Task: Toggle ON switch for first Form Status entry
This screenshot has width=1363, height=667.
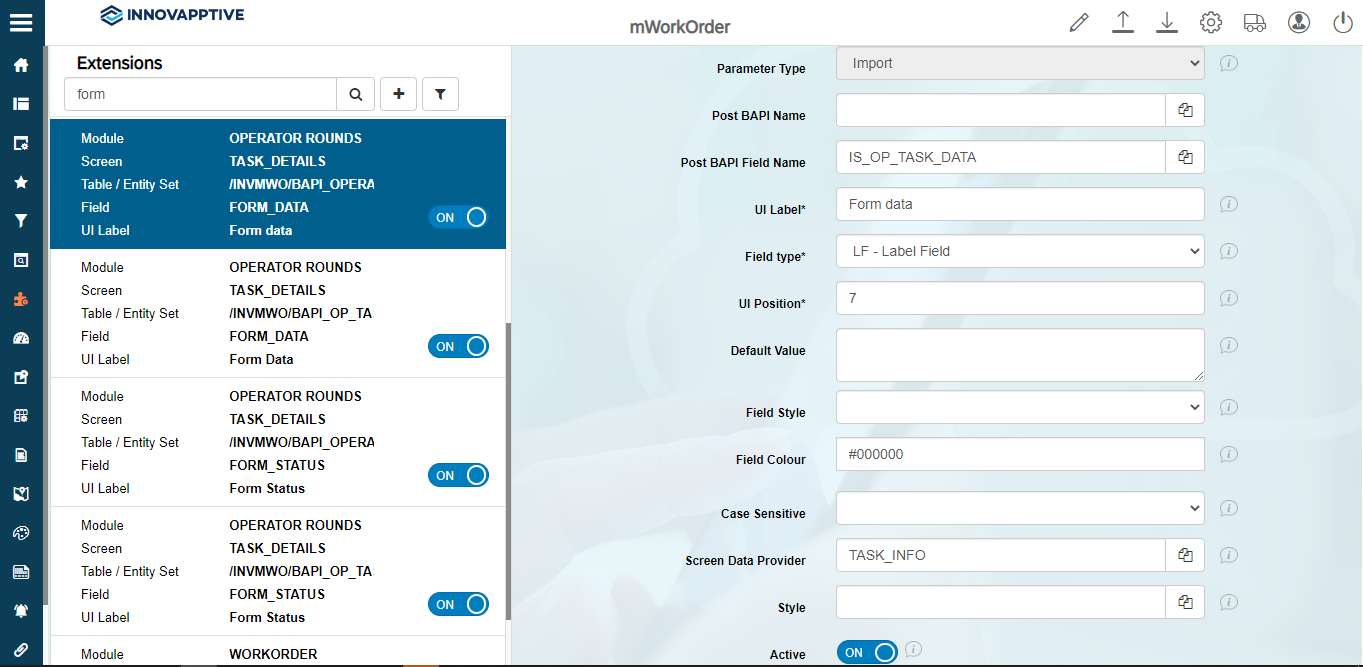Action: 458,475
